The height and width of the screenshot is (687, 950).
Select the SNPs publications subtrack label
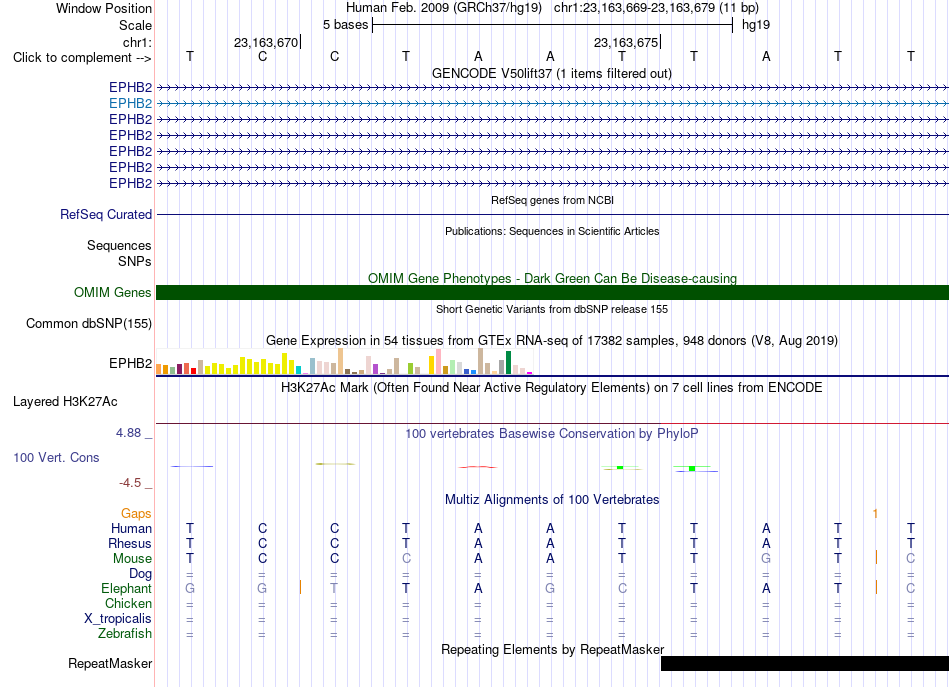(135, 261)
